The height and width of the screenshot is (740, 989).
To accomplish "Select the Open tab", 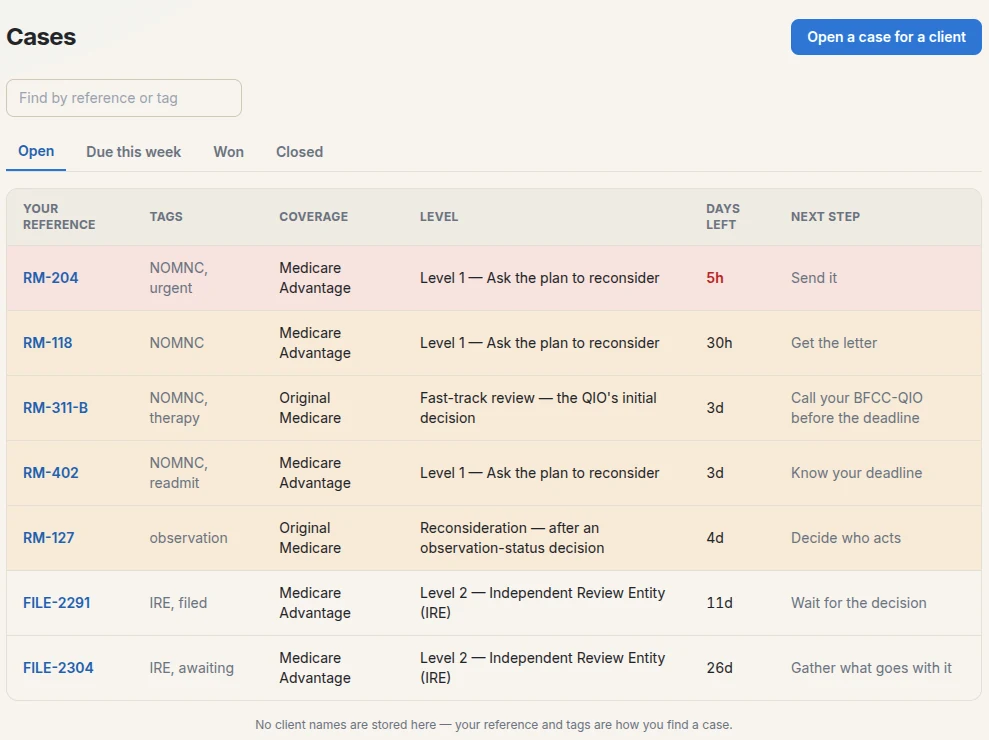I will [36, 151].
